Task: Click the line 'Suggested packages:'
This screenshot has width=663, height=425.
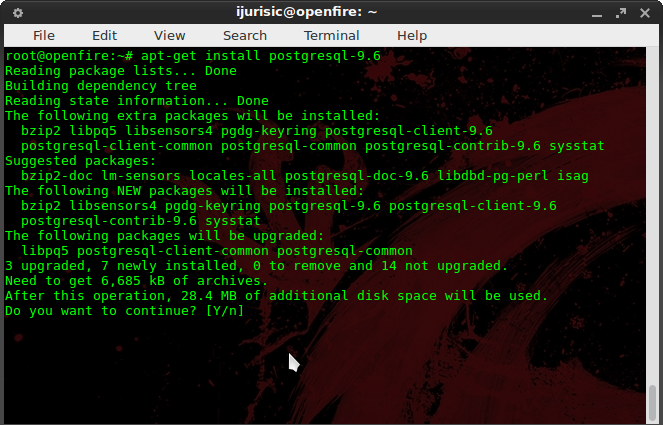Action: click(x=81, y=161)
